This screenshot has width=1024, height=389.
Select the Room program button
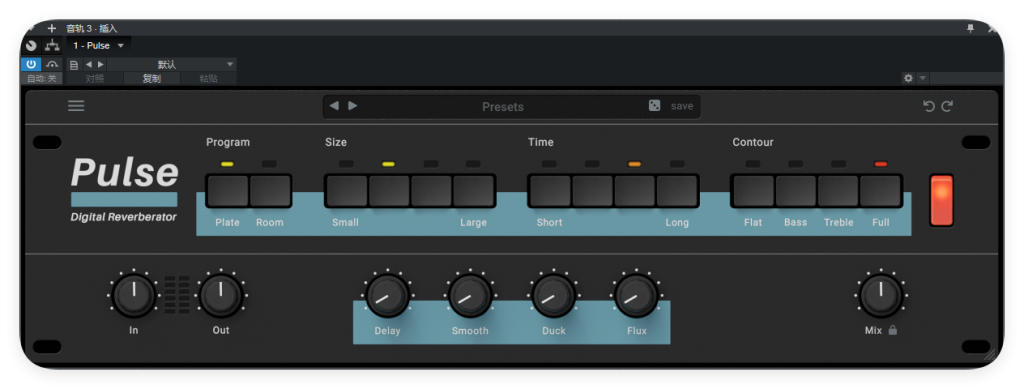tap(270, 191)
